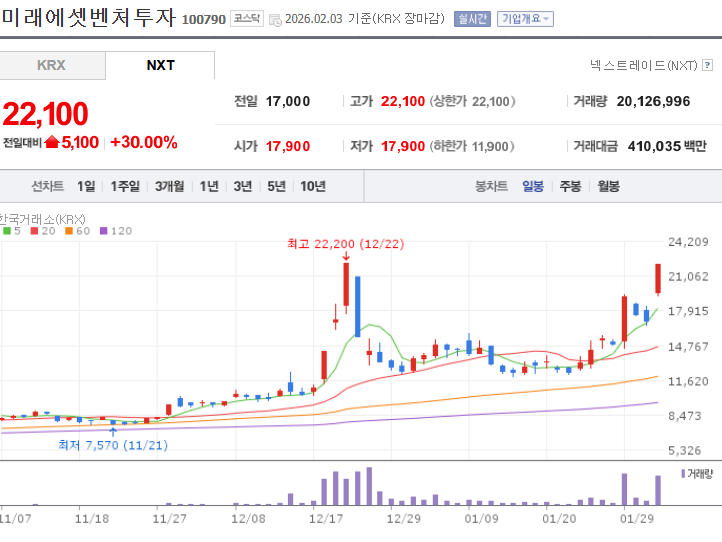Click the 코스닥 market badge
The width and height of the screenshot is (722, 542).
tap(247, 18)
